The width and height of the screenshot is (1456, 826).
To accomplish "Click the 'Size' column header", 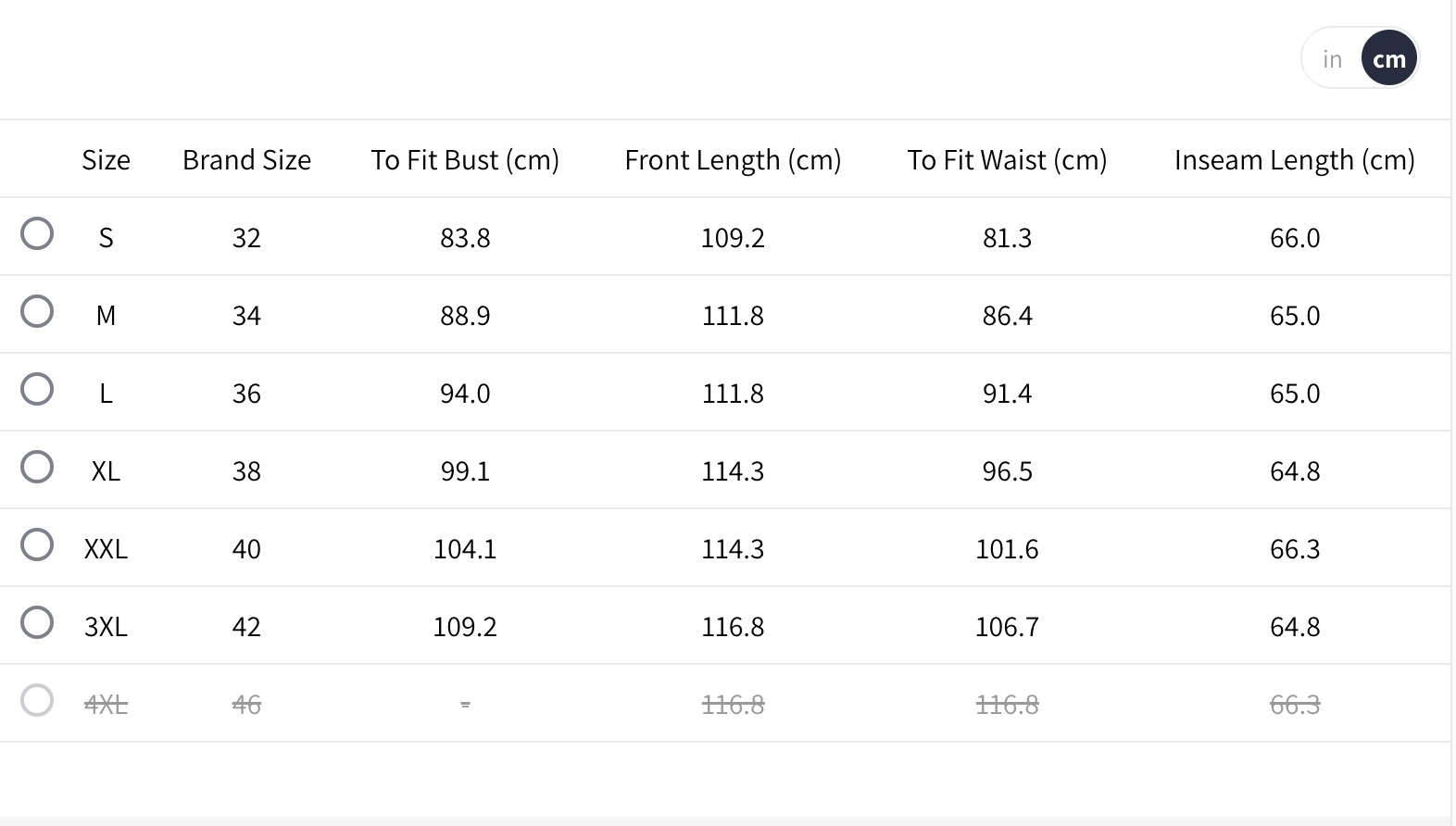I will point(106,160).
